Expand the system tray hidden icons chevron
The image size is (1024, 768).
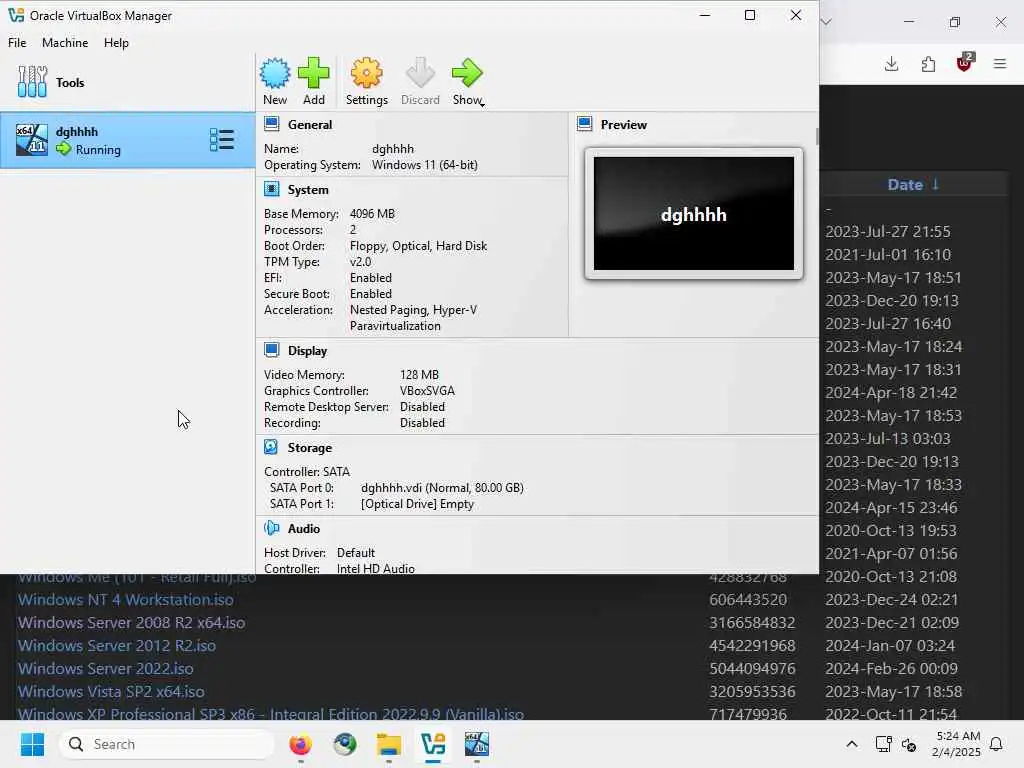[x=852, y=744]
